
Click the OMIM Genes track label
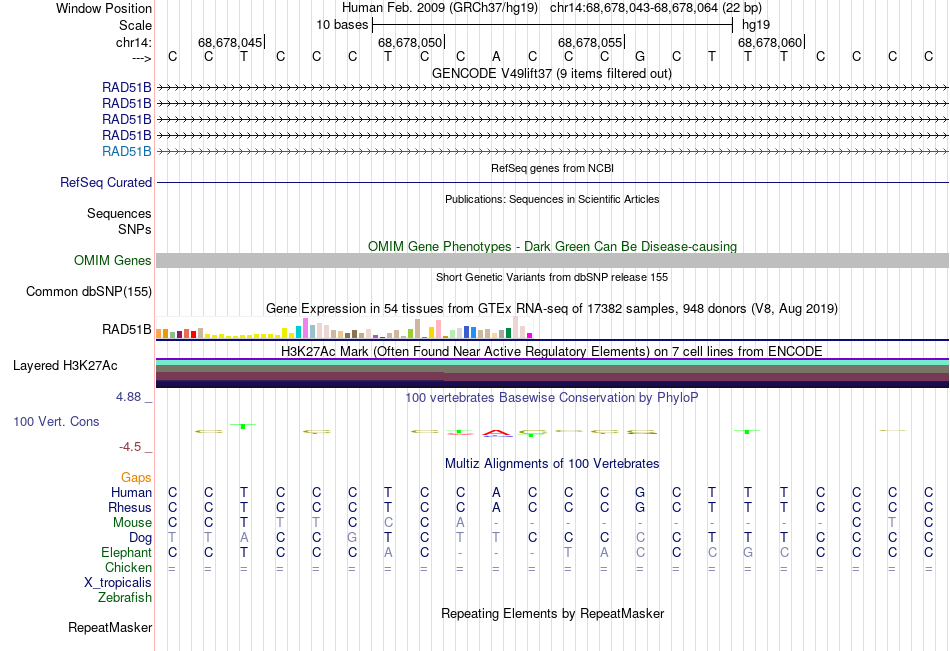point(113,261)
